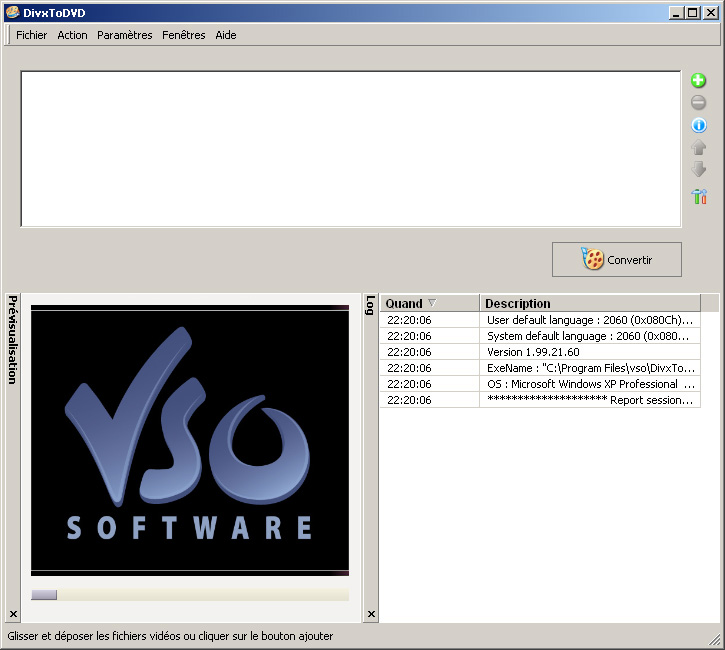Click the window resize grip in the corner

pos(715,640)
